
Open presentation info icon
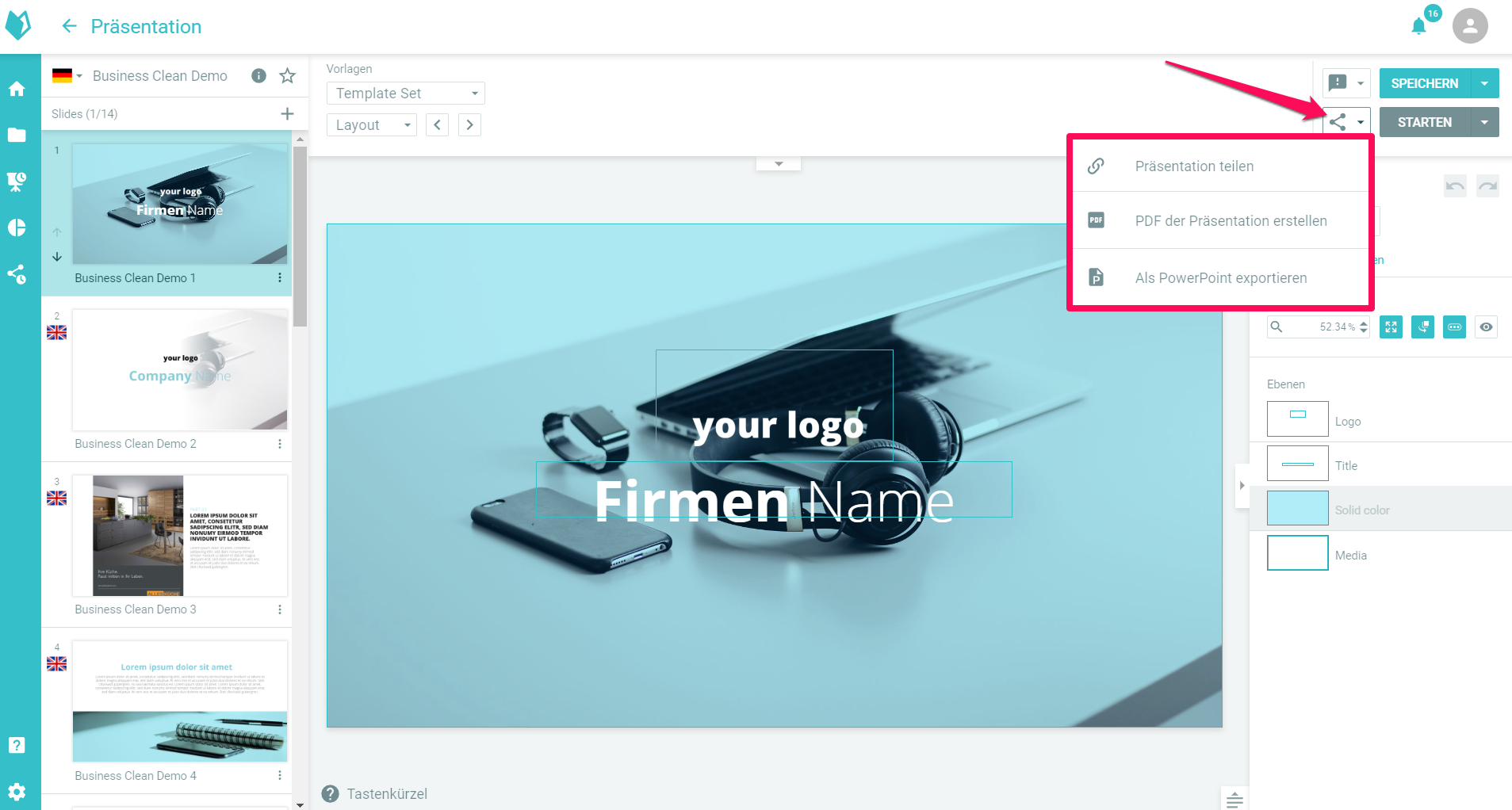click(x=258, y=76)
